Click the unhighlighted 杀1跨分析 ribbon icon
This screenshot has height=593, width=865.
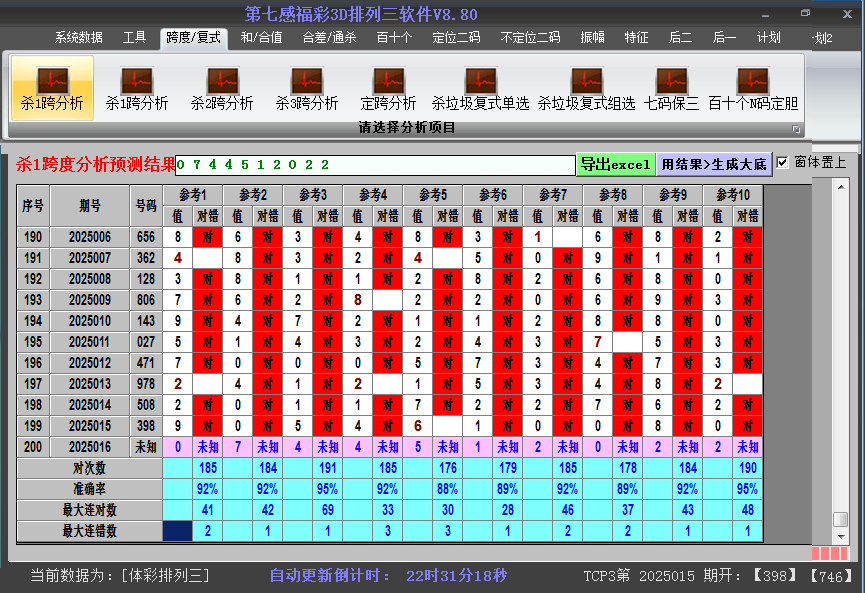tap(137, 88)
